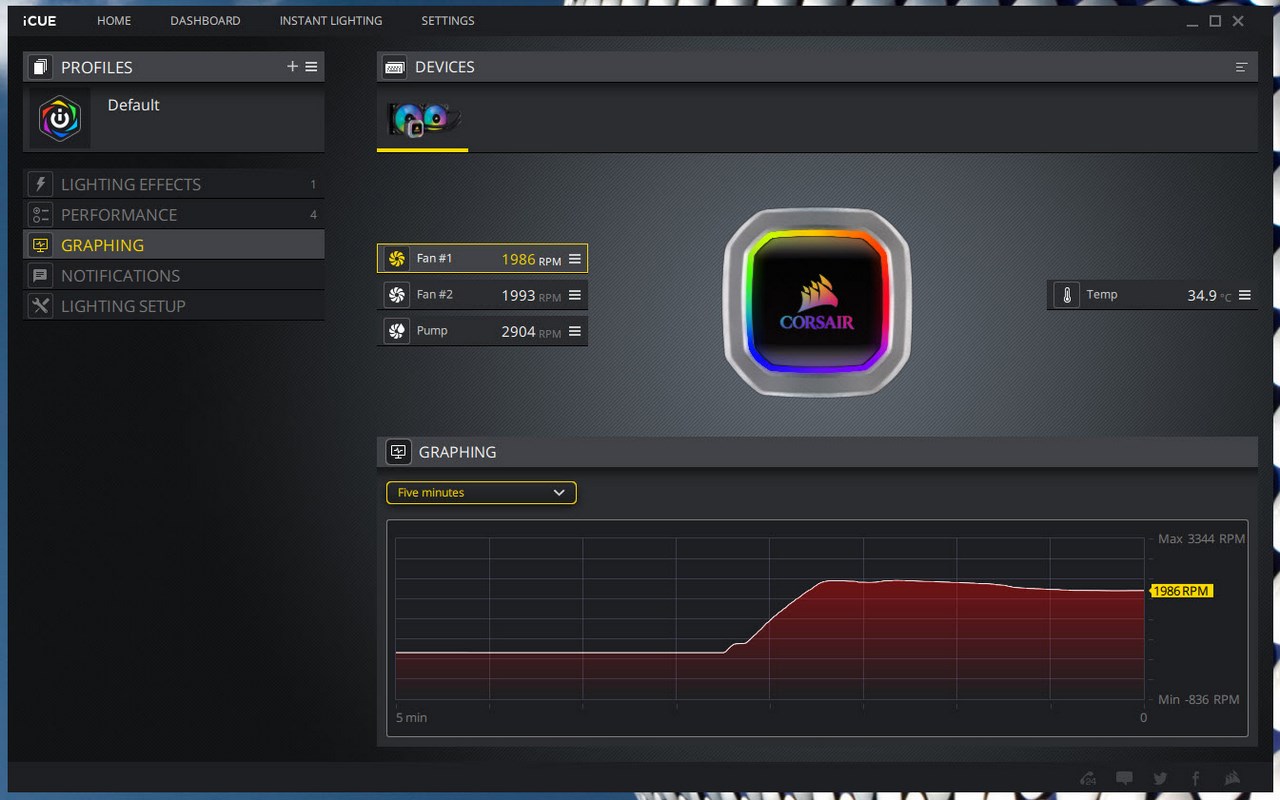Click the RPM graph area

click(x=770, y=618)
